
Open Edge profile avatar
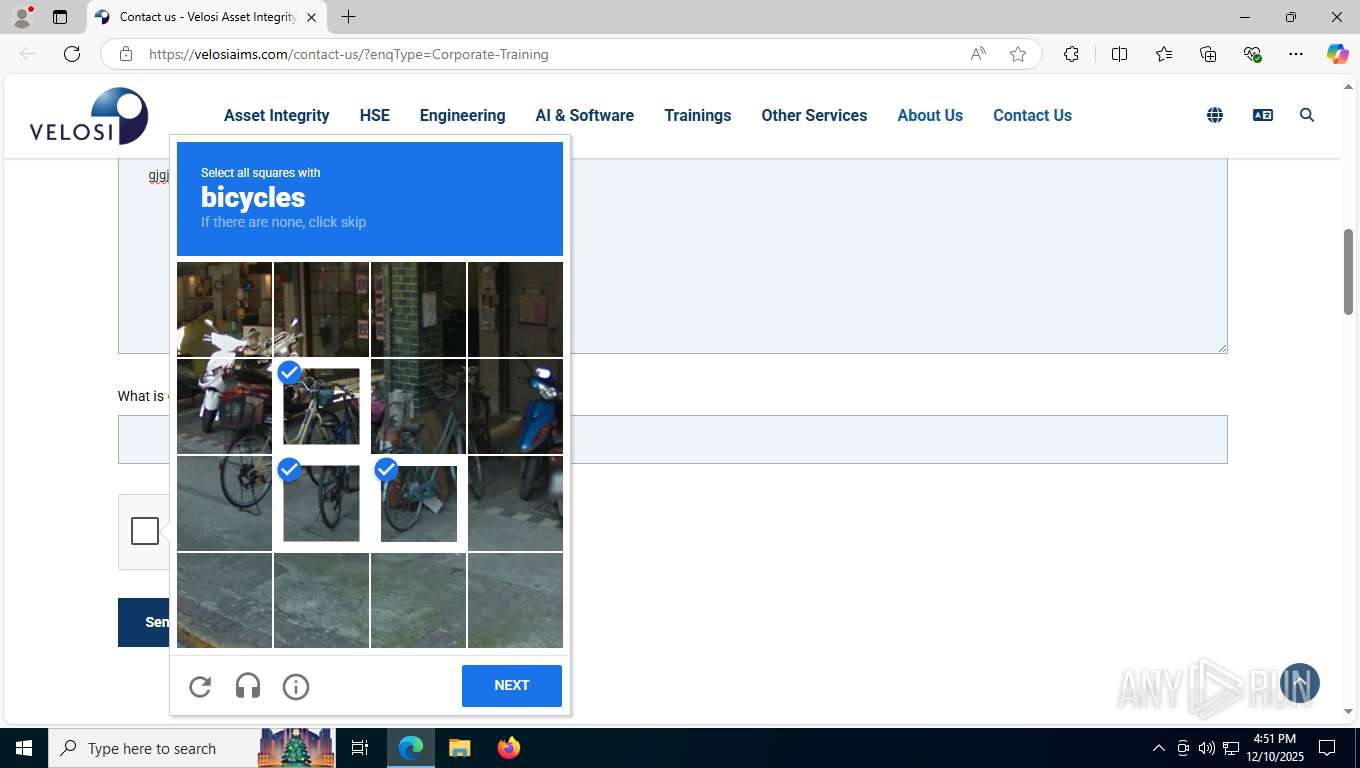[22, 17]
